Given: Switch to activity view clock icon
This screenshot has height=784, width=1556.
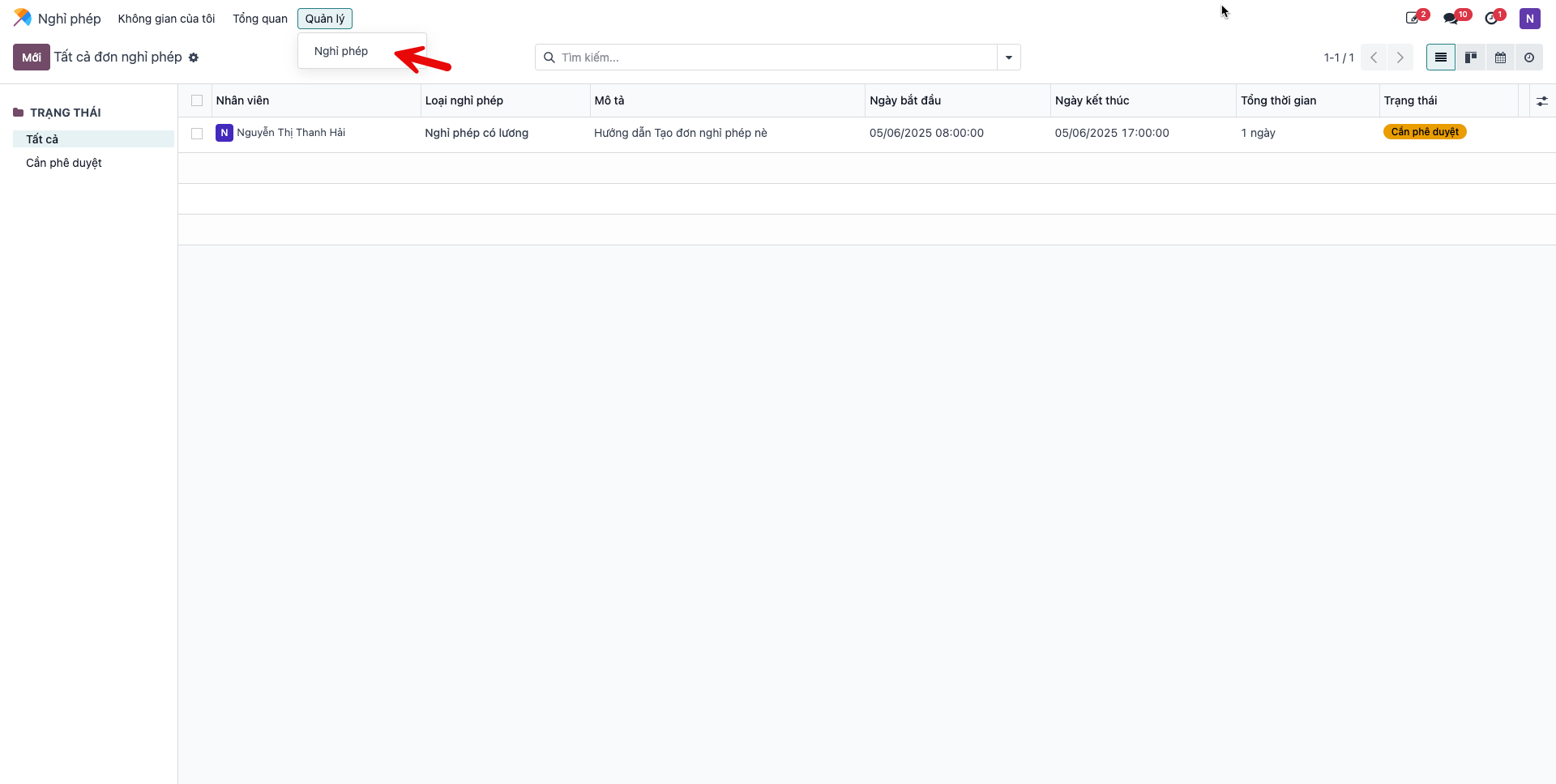Looking at the screenshot, I should [1529, 58].
